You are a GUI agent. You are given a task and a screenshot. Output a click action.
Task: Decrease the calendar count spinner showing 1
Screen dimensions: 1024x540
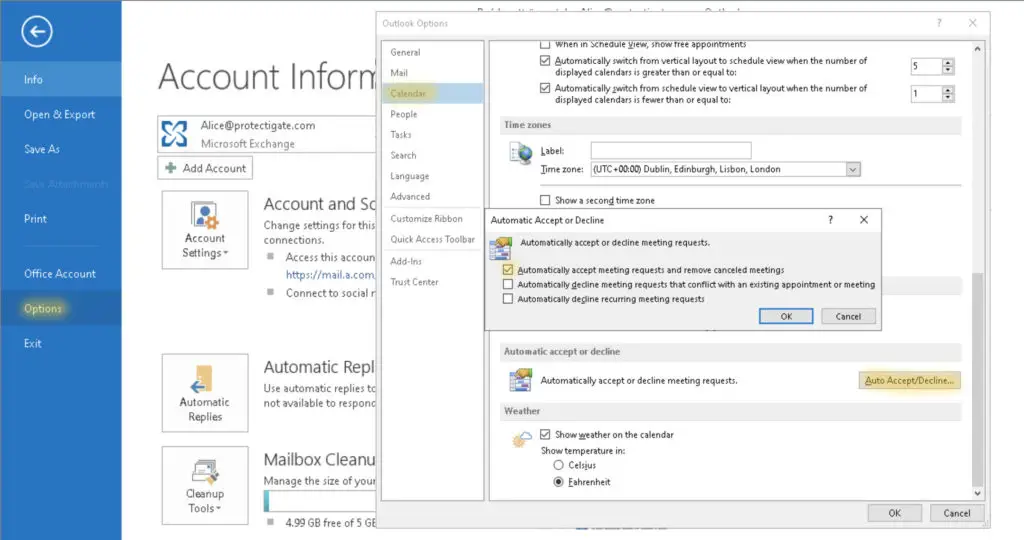[x=948, y=98]
